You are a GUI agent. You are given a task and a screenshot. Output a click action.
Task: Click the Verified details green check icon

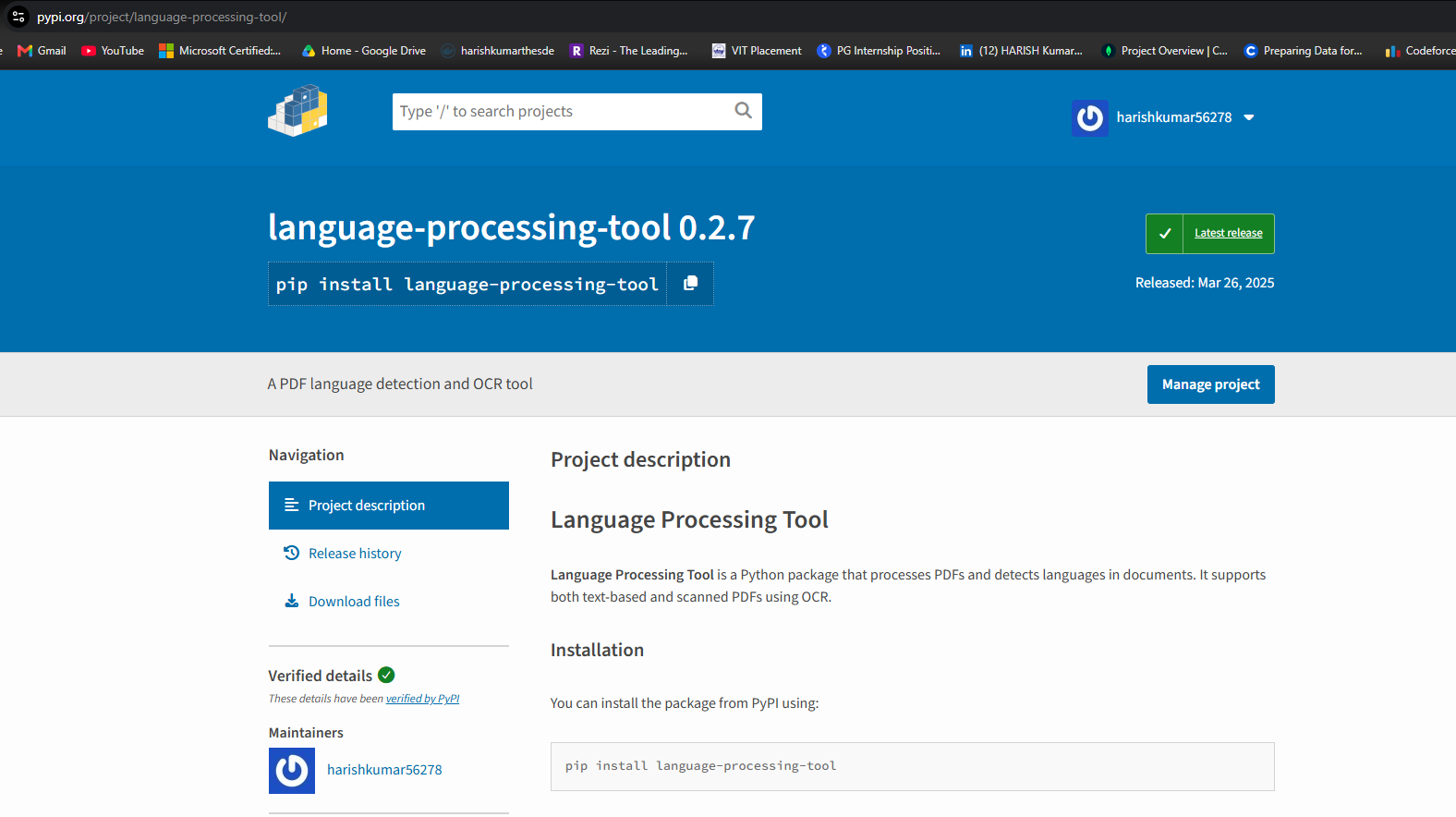pos(386,675)
